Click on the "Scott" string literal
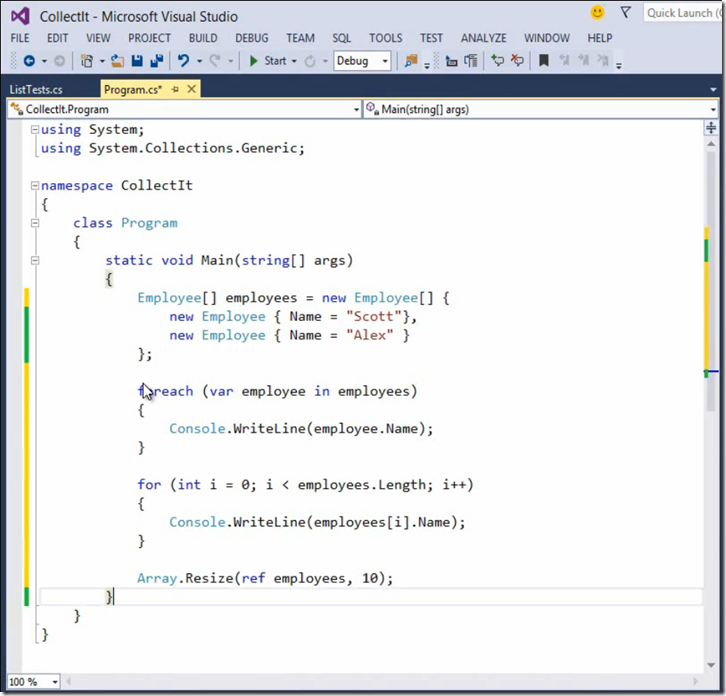 point(374,317)
